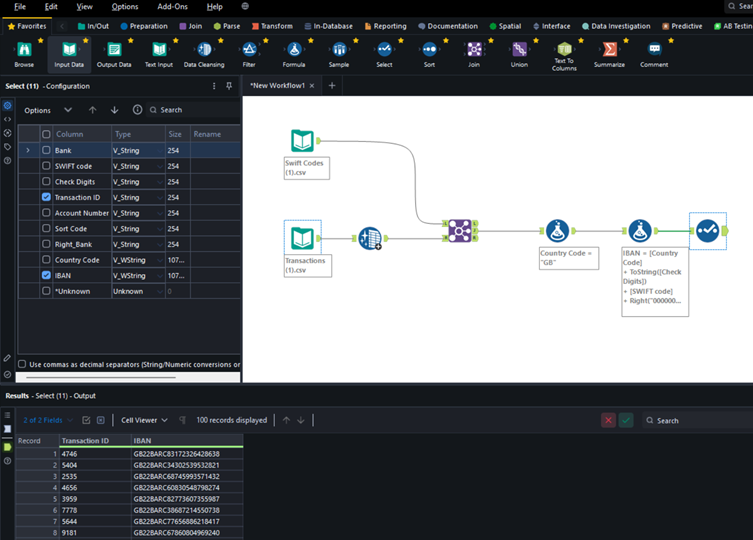The width and height of the screenshot is (753, 540).
Task: Open the 2 of 2 Fields dropdown
Action: (48, 420)
